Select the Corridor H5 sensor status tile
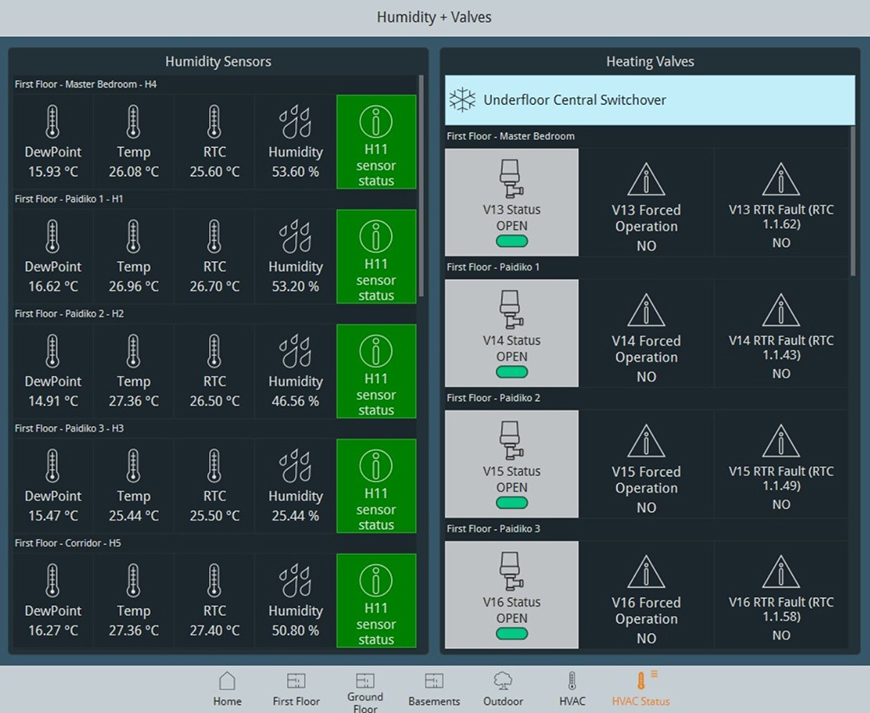This screenshot has width=870, height=713. click(376, 601)
